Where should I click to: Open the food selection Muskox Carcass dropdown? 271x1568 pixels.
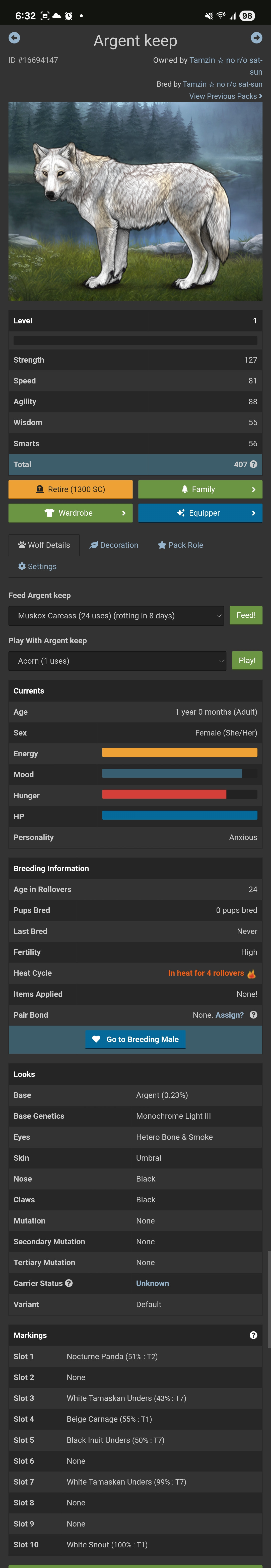pos(117,615)
